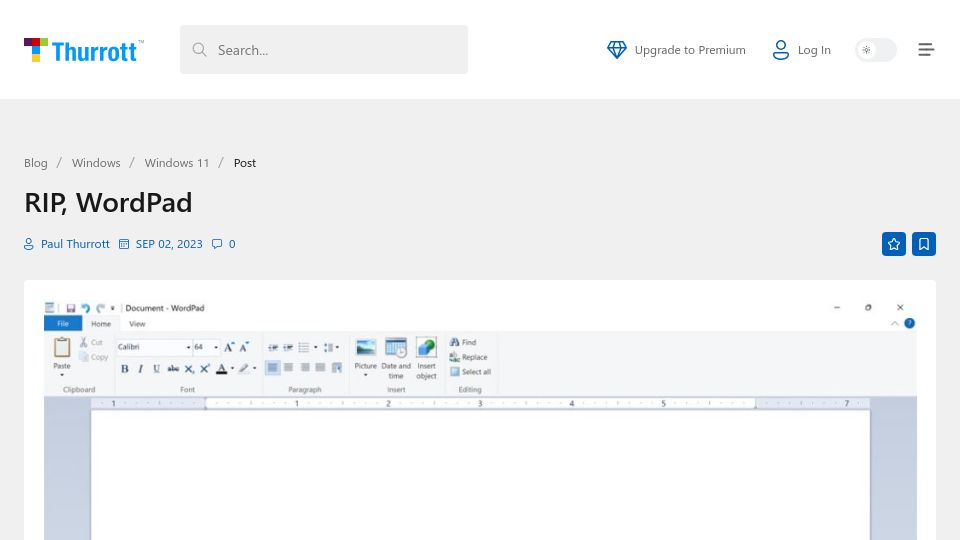Focus the Search input field
The width and height of the screenshot is (960, 540).
pyautogui.click(x=324, y=50)
